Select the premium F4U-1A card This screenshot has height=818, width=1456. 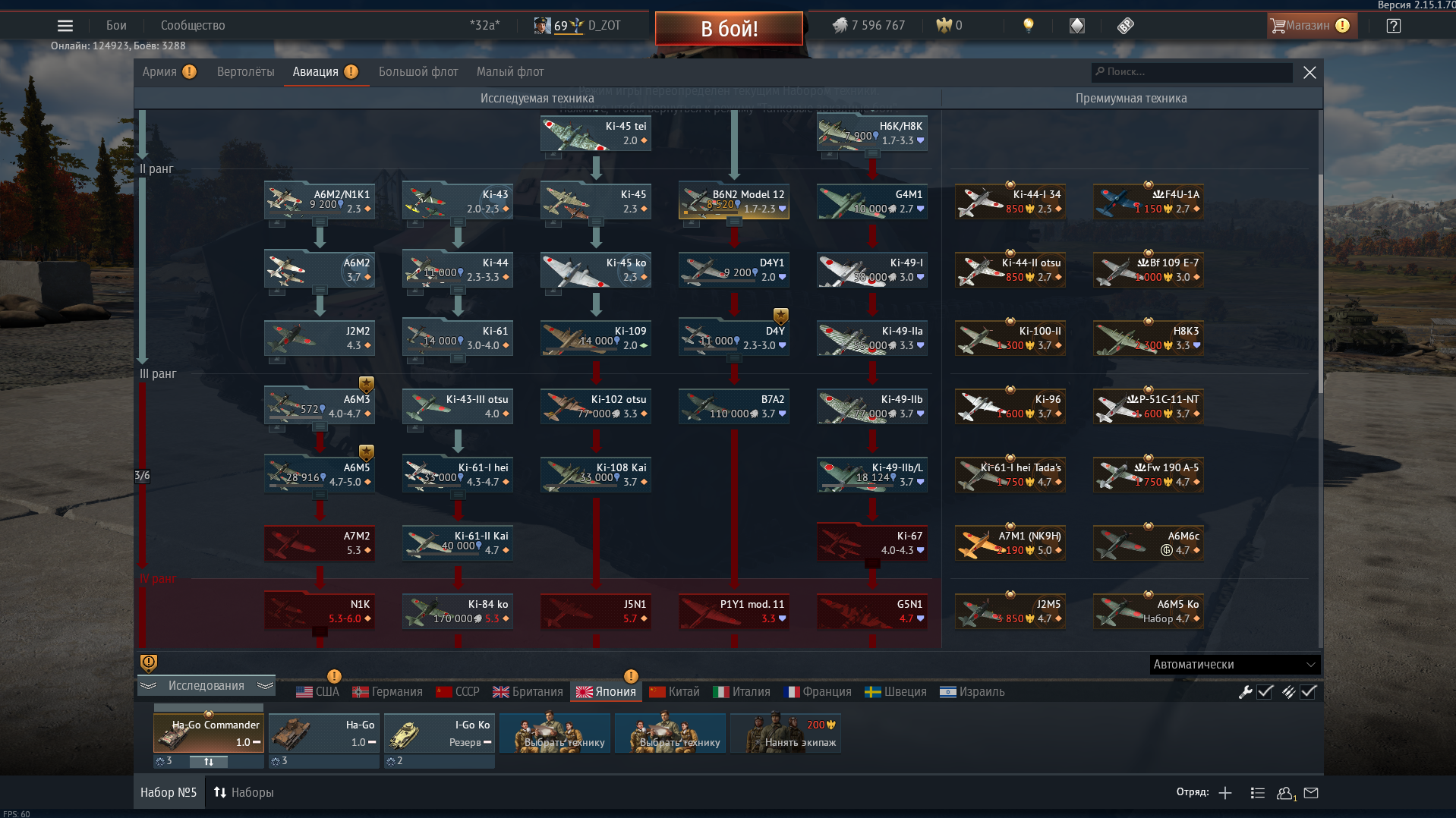point(1149,202)
